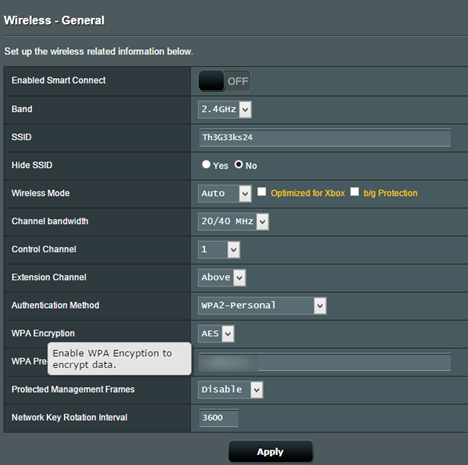Open the Band dropdown set to 2.4GHz
Image resolution: width=468 pixels, height=465 pixels.
[225, 109]
